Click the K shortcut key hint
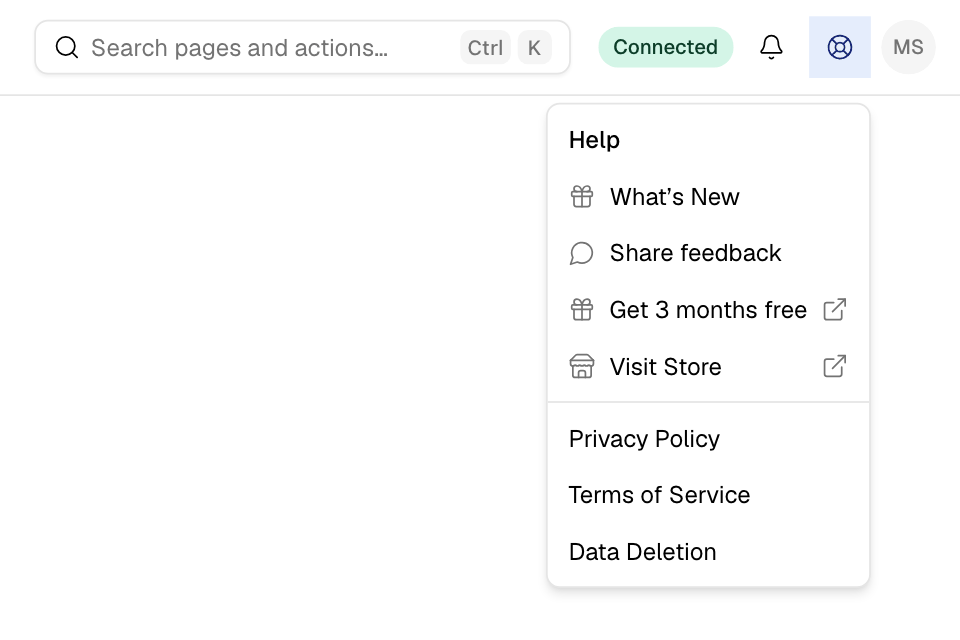The image size is (960, 640). point(534,48)
